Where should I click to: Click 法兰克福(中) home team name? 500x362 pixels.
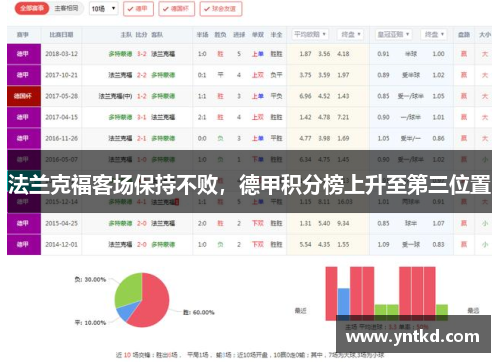point(115,96)
